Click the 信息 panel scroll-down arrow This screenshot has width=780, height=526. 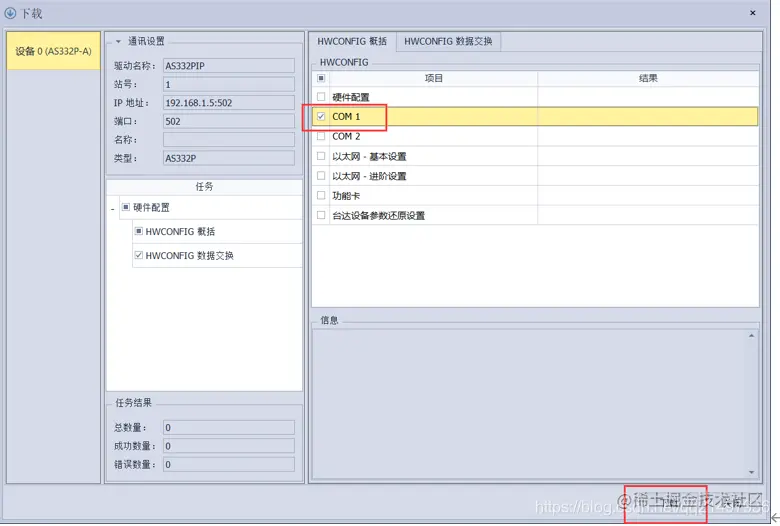(x=751, y=472)
